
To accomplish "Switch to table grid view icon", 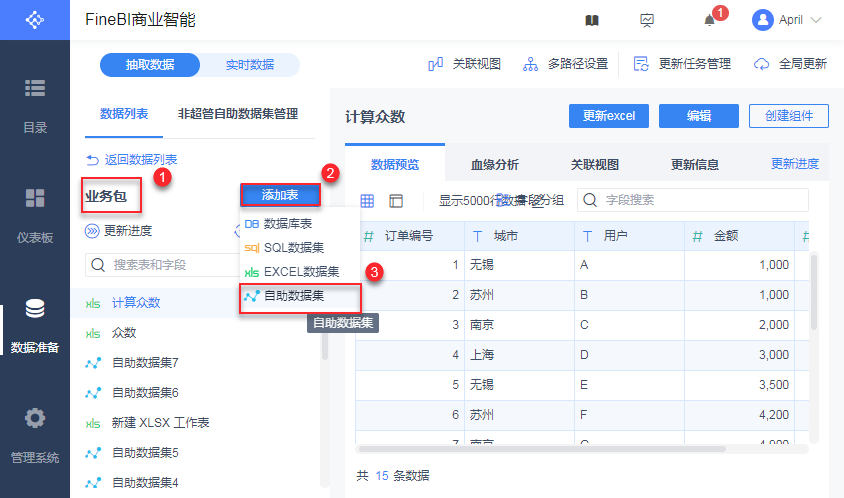I will pos(368,200).
